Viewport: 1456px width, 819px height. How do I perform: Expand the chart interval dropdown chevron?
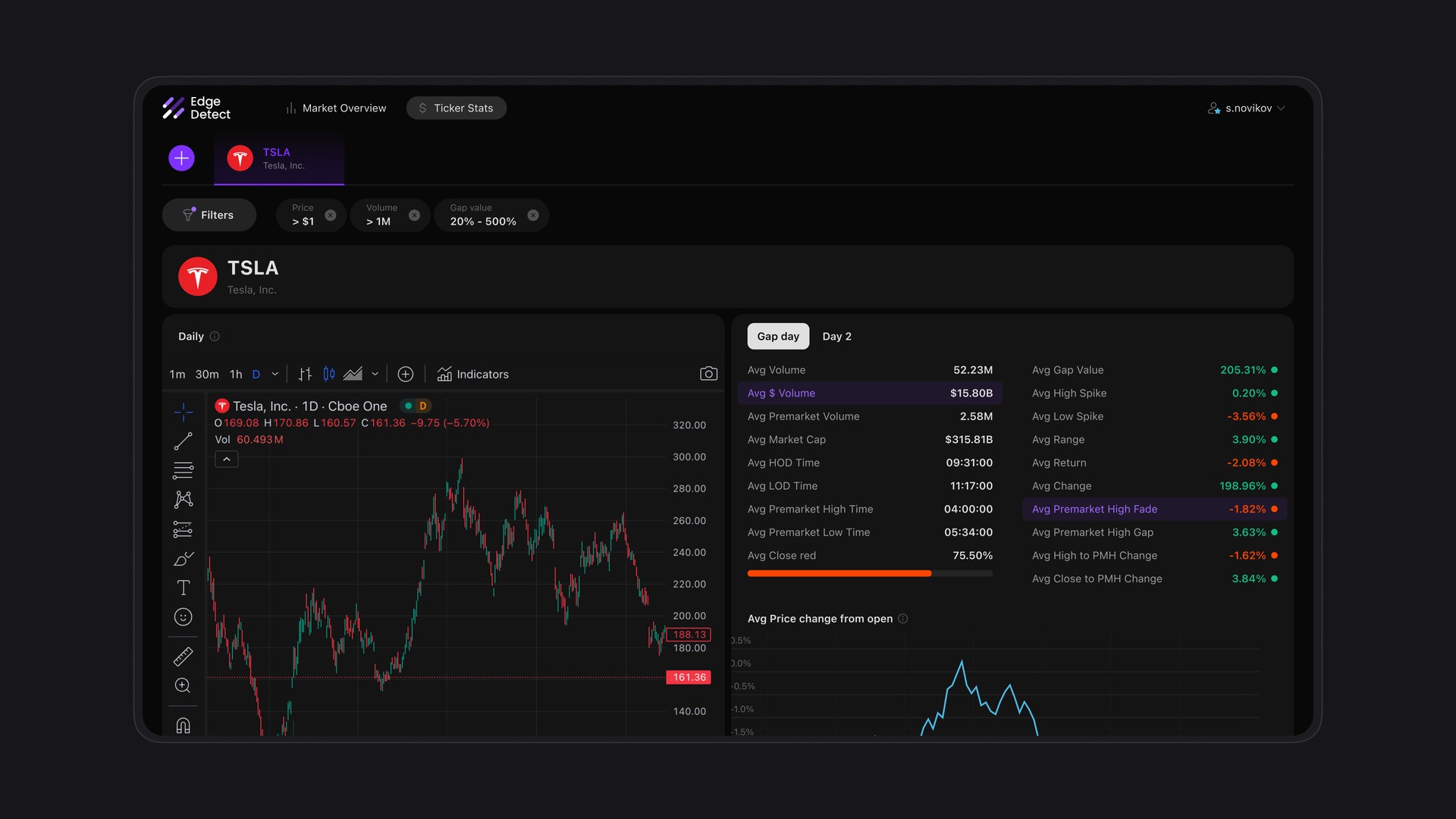[275, 374]
